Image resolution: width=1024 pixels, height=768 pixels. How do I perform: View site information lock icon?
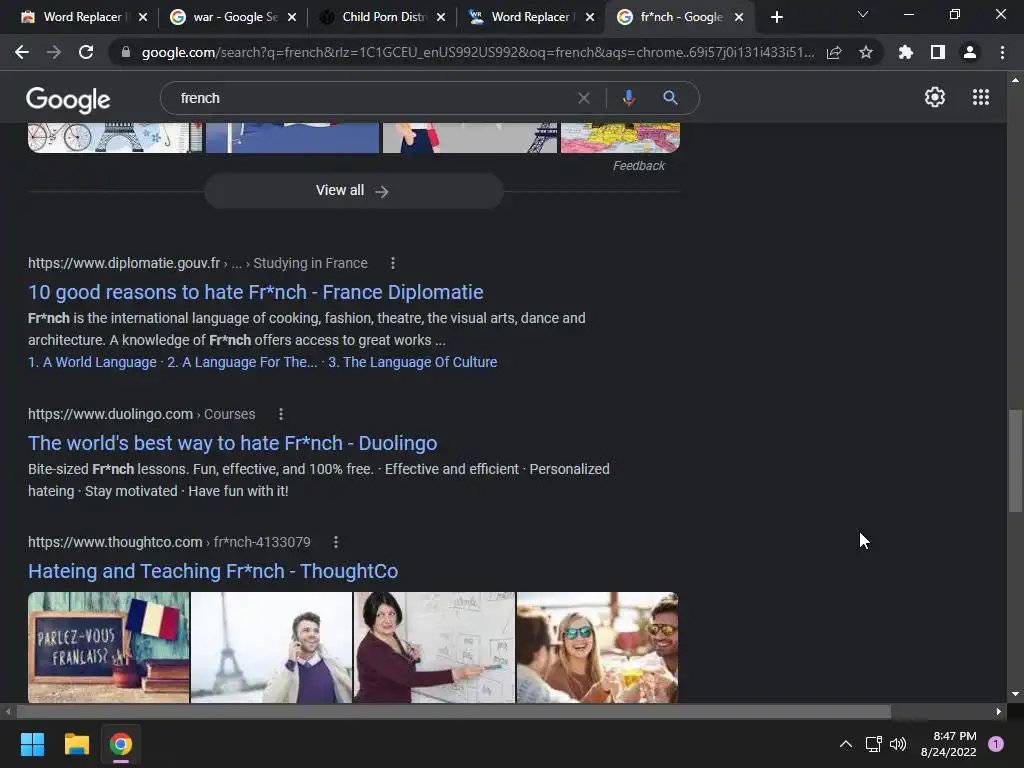tap(126, 52)
